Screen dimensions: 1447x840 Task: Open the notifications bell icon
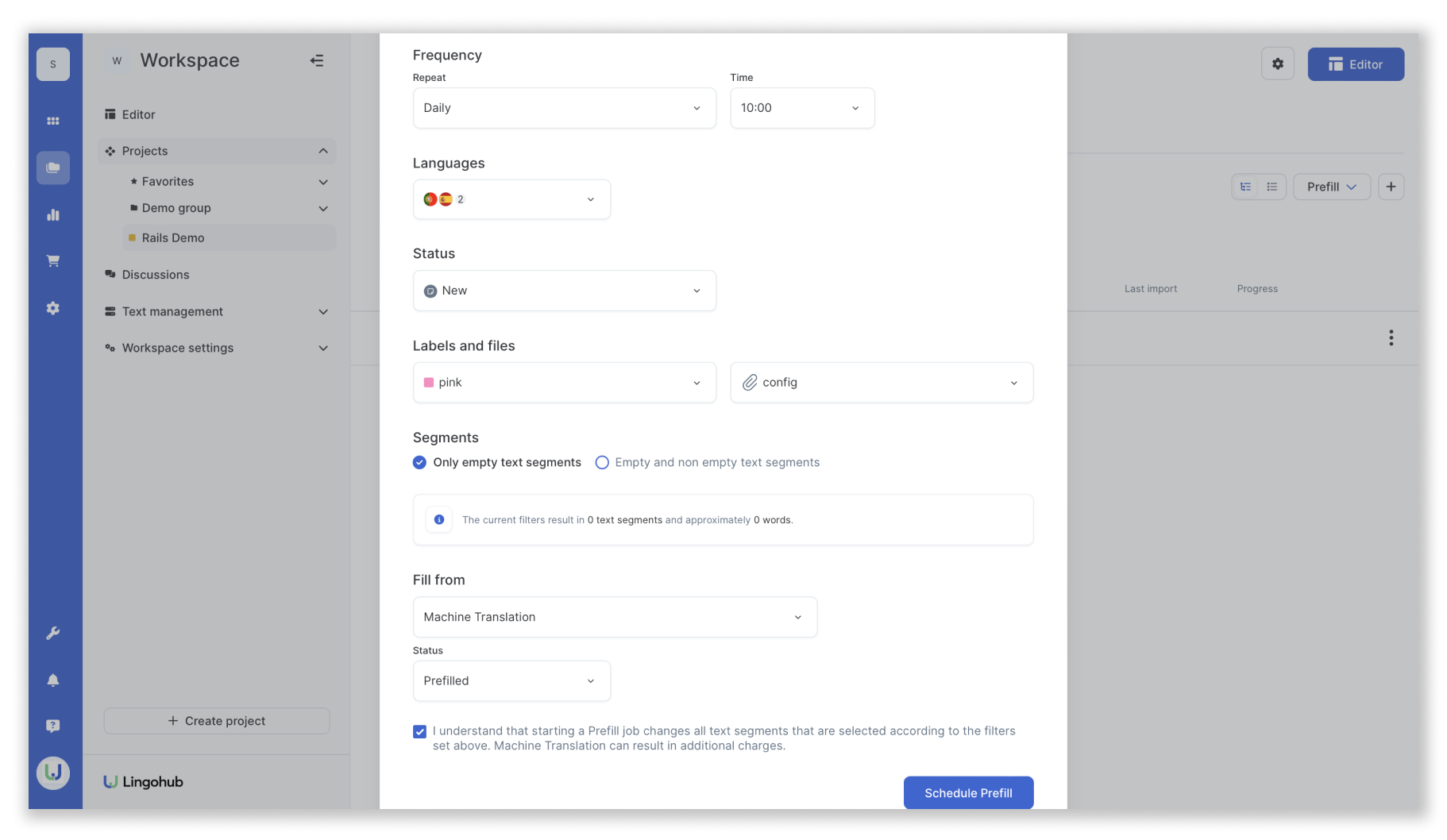(53, 680)
